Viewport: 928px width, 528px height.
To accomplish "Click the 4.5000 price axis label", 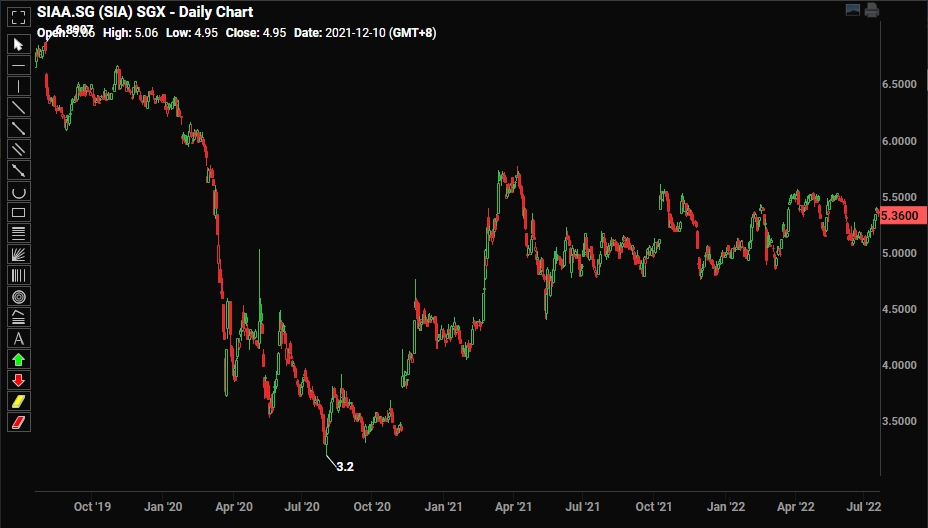I will (899, 309).
